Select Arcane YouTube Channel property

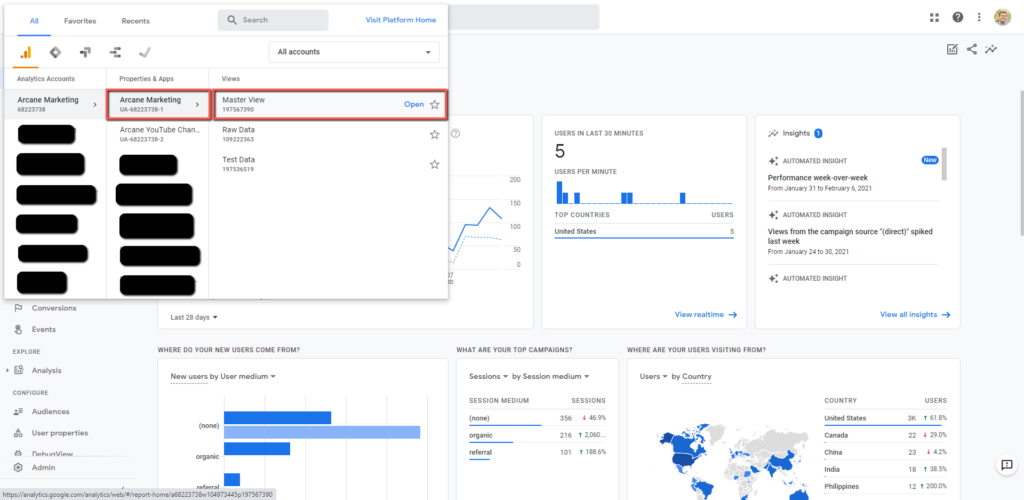point(158,134)
